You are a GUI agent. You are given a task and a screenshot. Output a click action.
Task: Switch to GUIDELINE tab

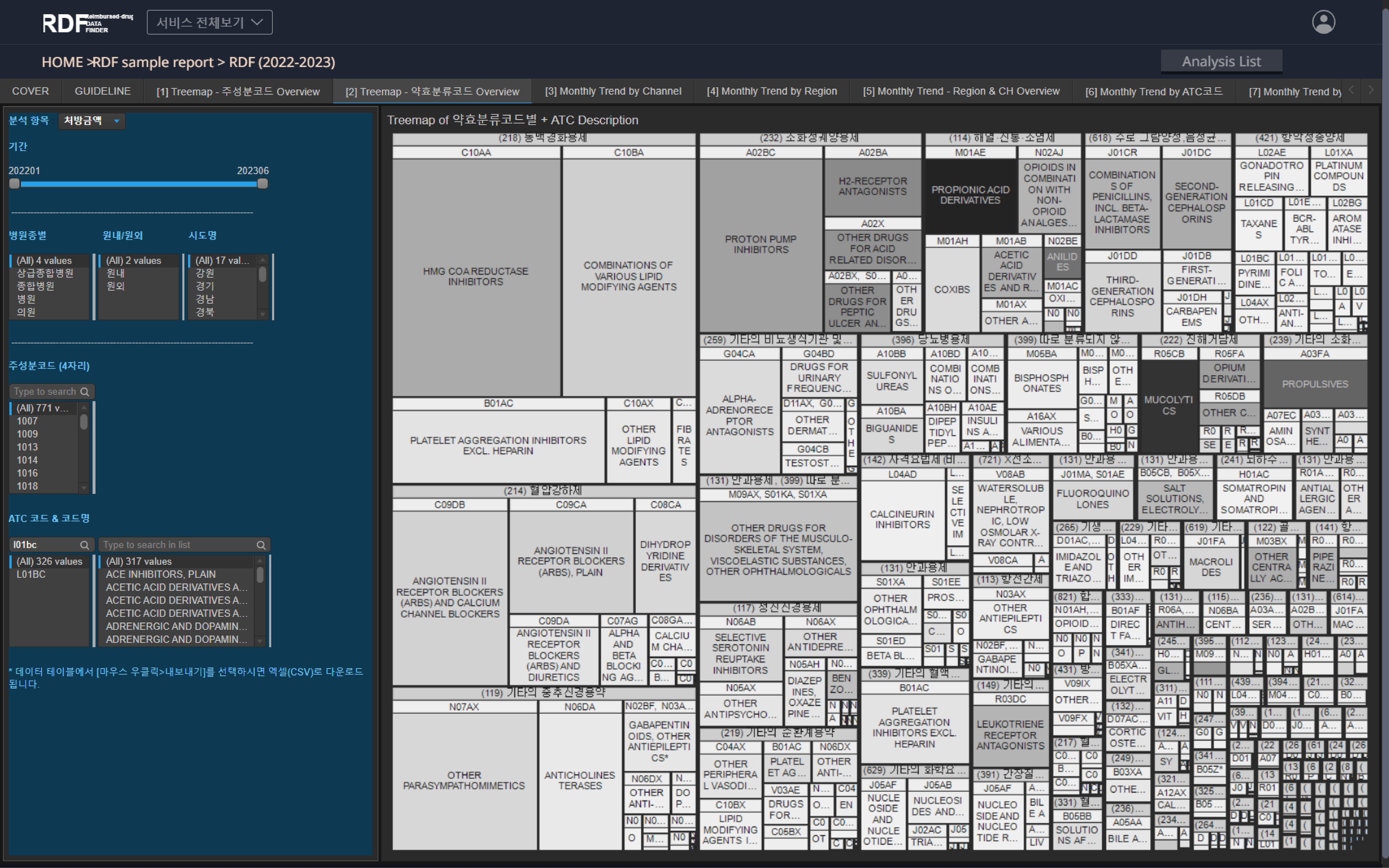[x=103, y=91]
